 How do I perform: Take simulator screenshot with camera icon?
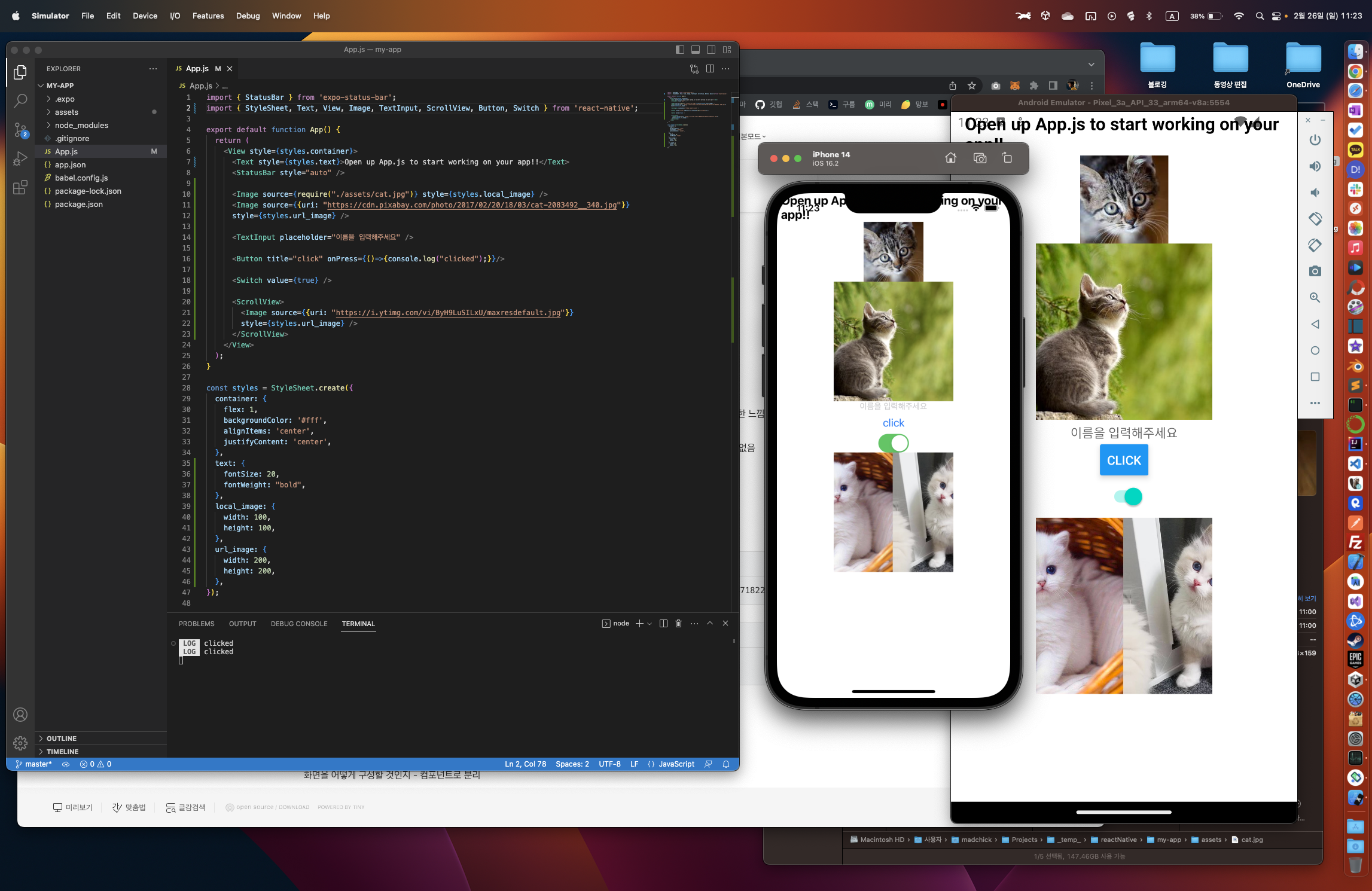tap(980, 158)
